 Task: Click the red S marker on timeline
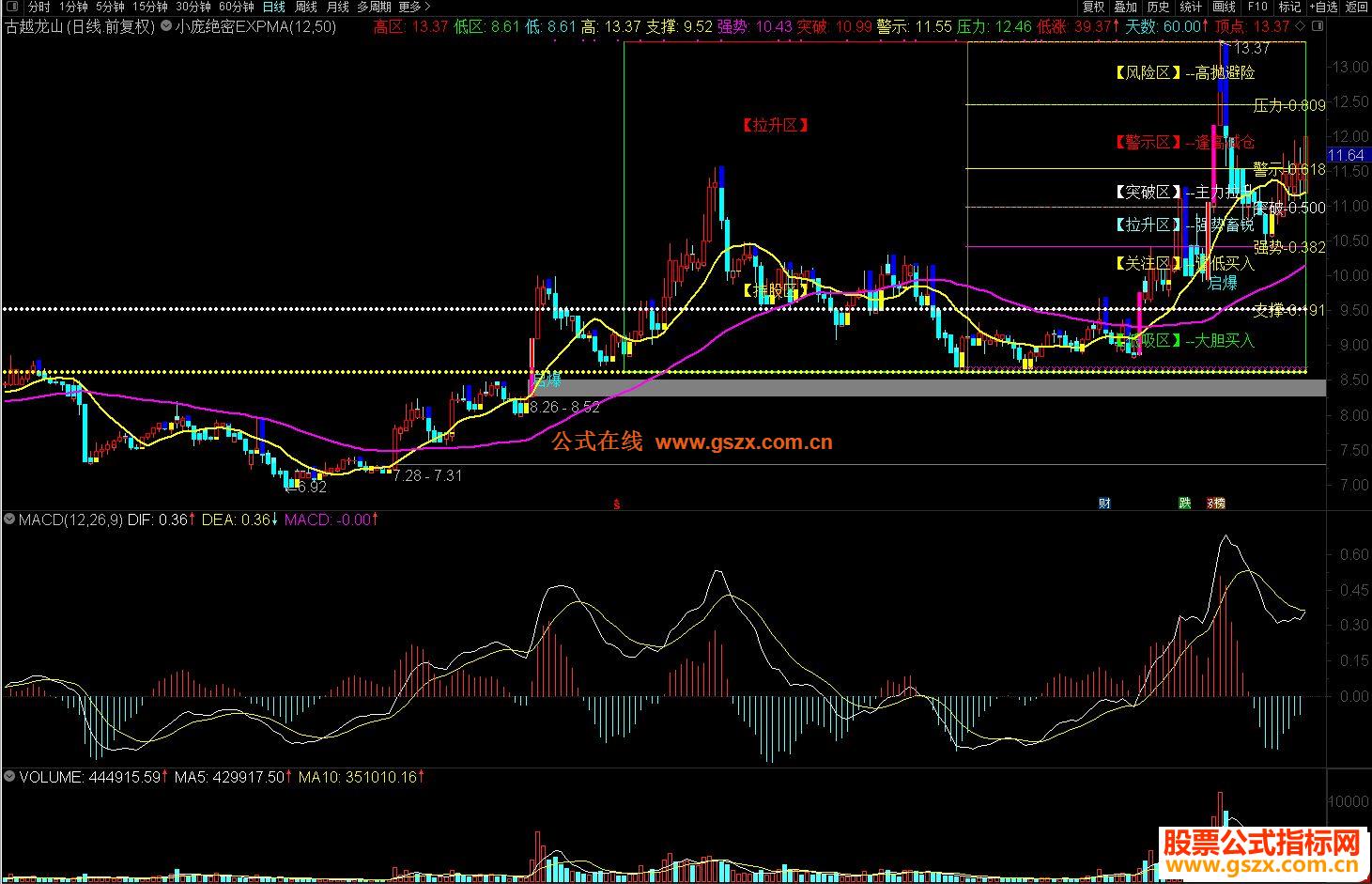click(617, 504)
